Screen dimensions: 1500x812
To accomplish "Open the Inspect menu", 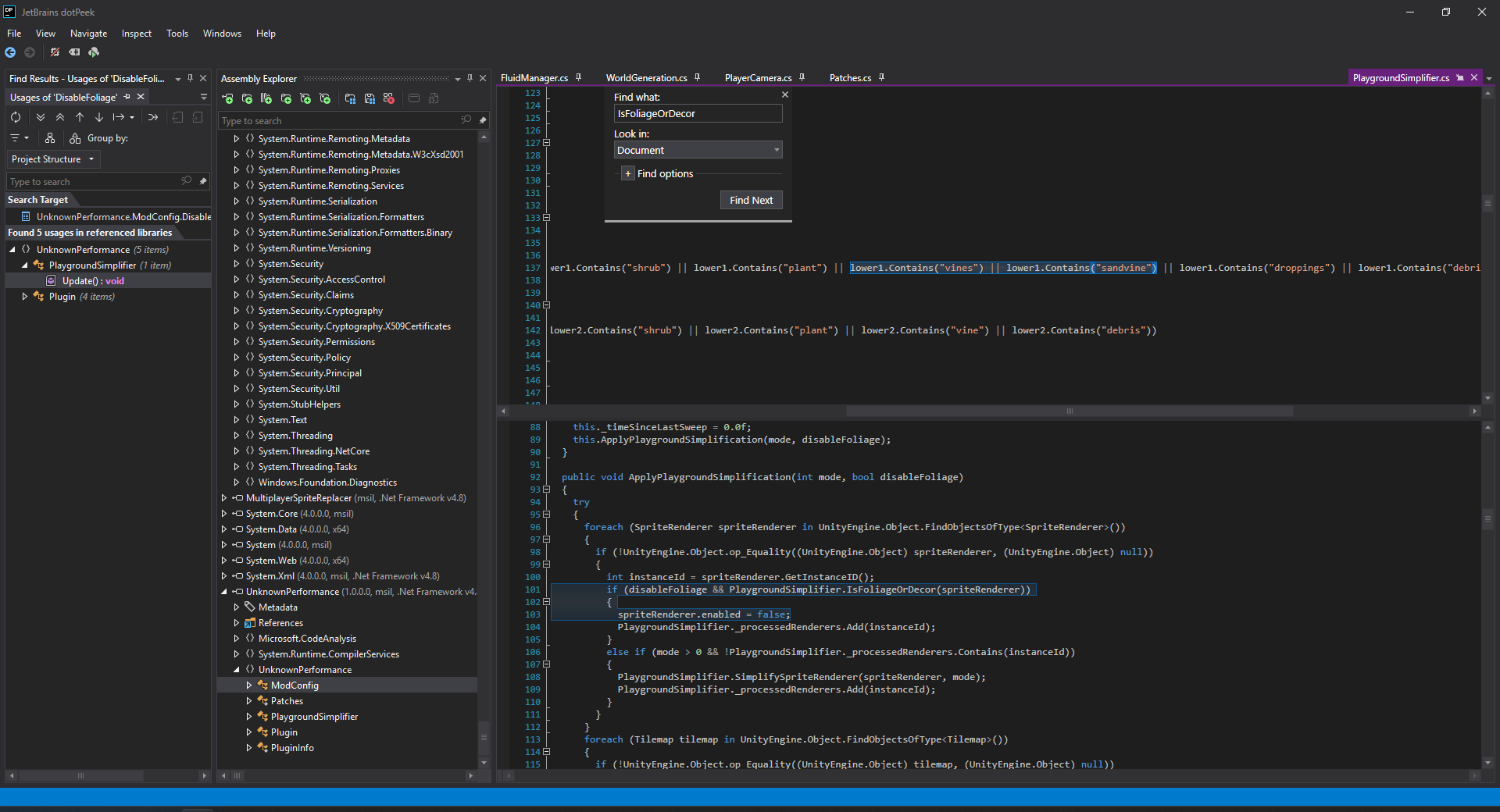I will (x=137, y=34).
